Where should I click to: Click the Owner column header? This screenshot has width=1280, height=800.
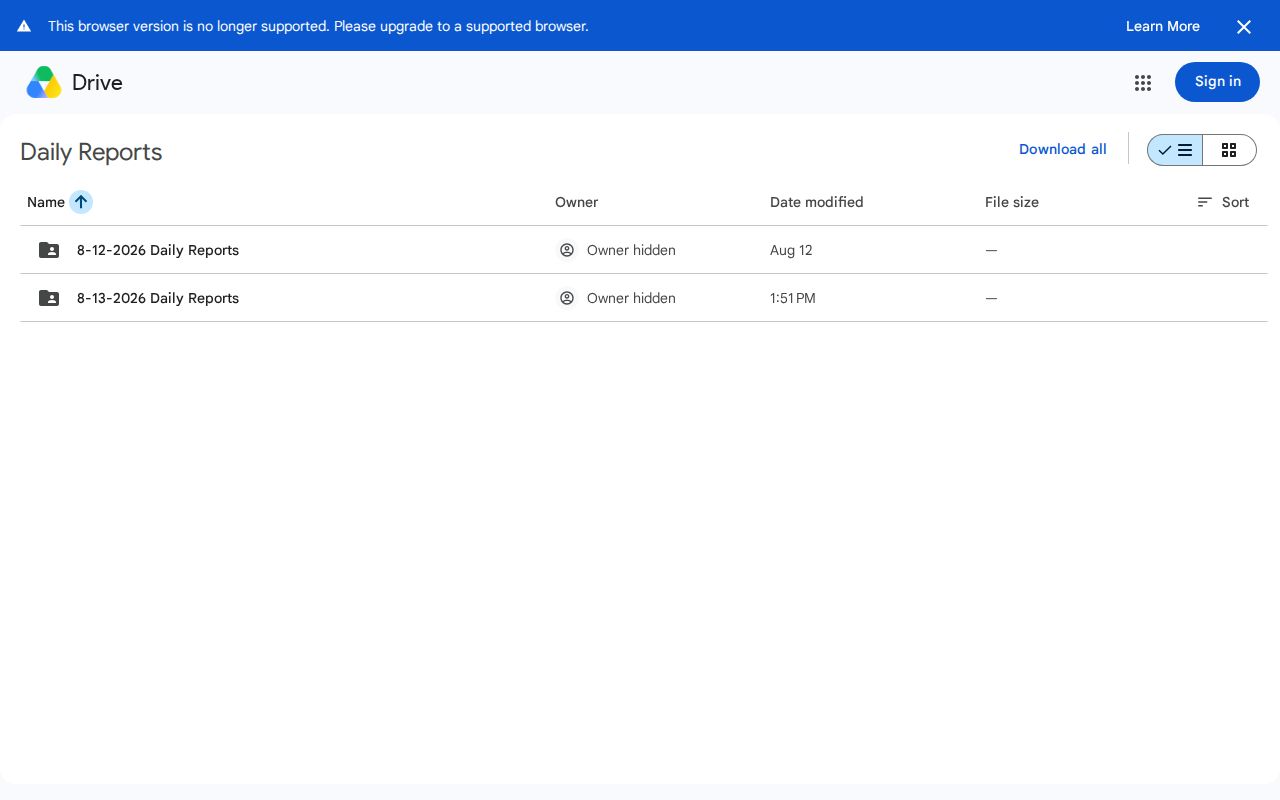[577, 202]
